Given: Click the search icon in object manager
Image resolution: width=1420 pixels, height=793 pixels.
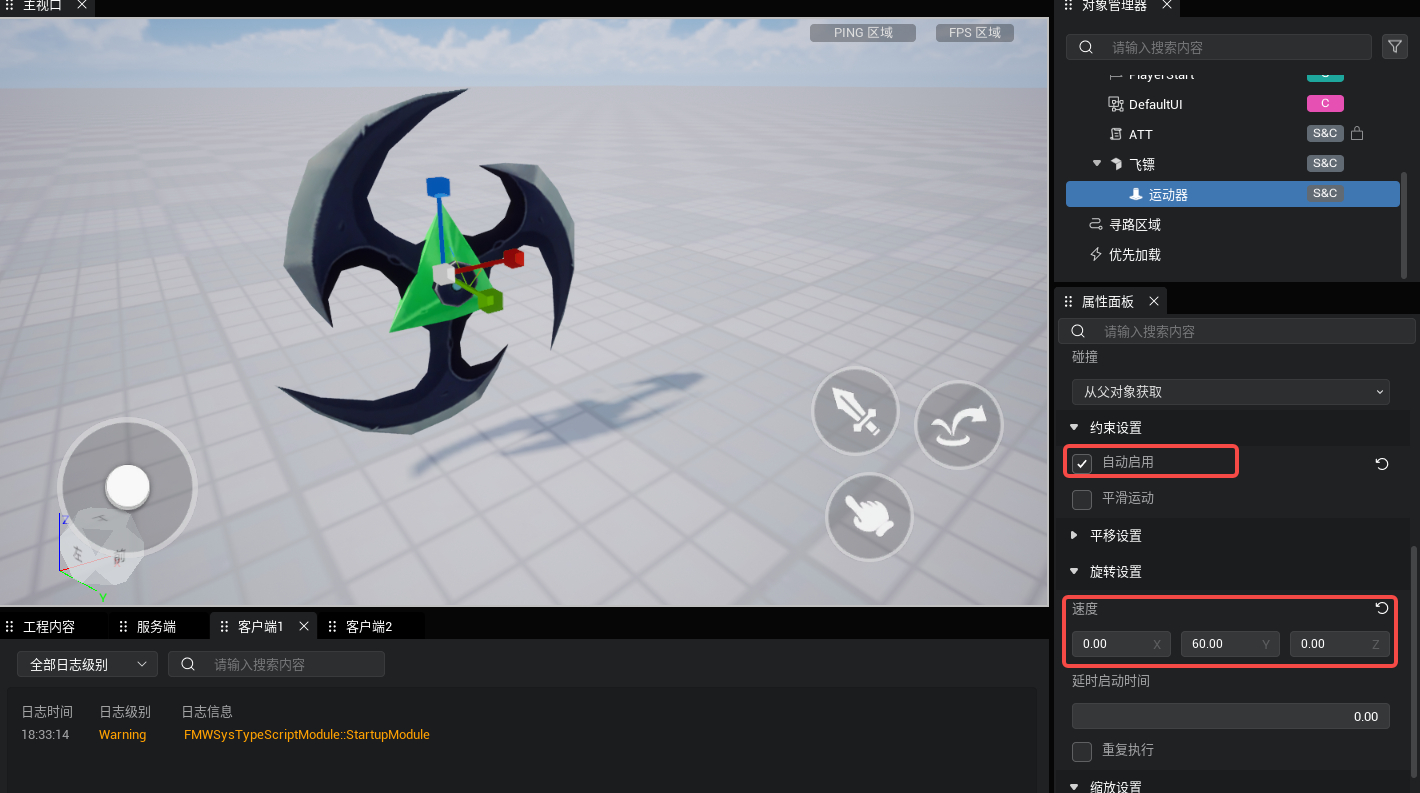Looking at the screenshot, I should (1086, 47).
